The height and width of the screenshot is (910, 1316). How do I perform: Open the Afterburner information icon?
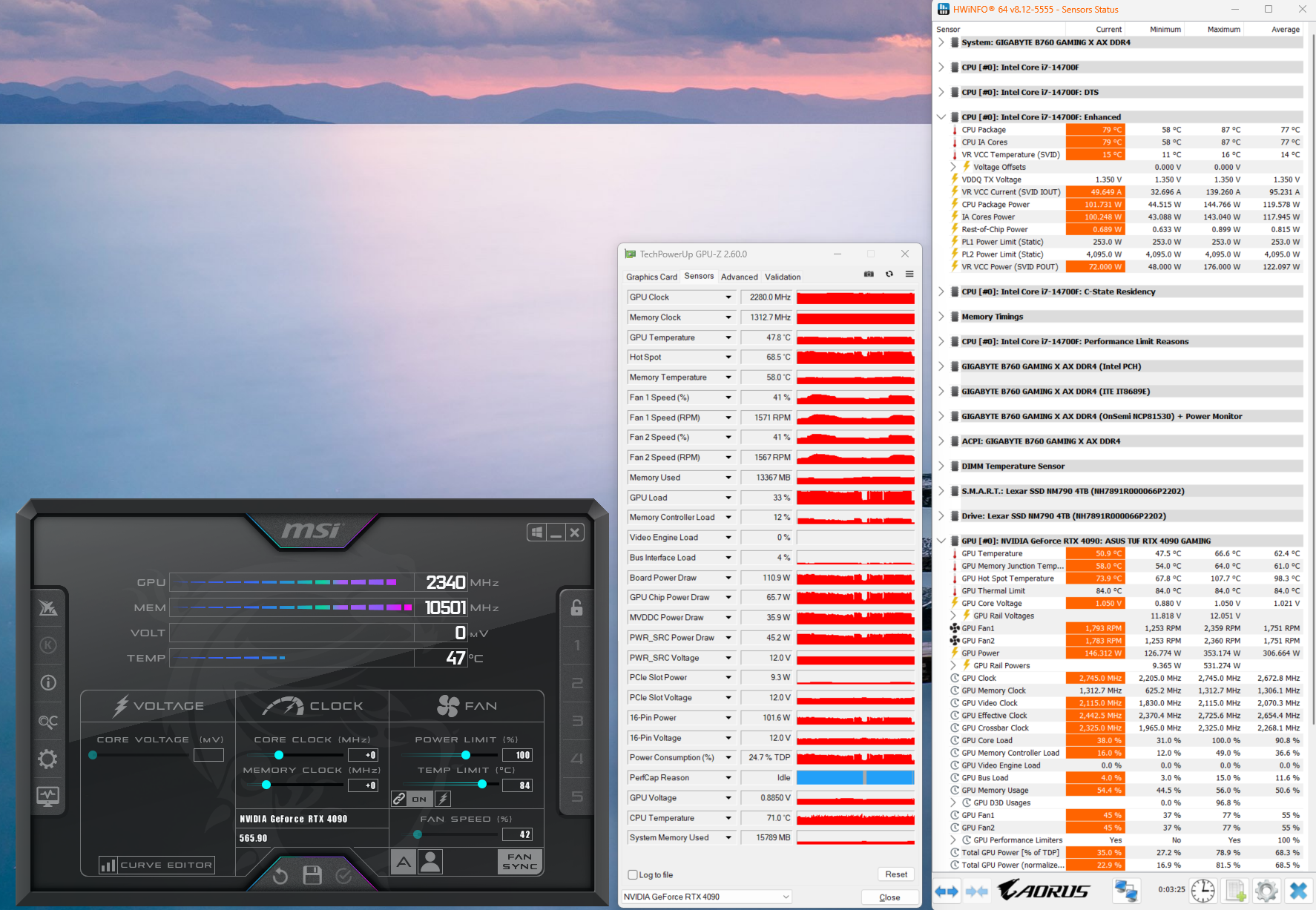coord(48,682)
